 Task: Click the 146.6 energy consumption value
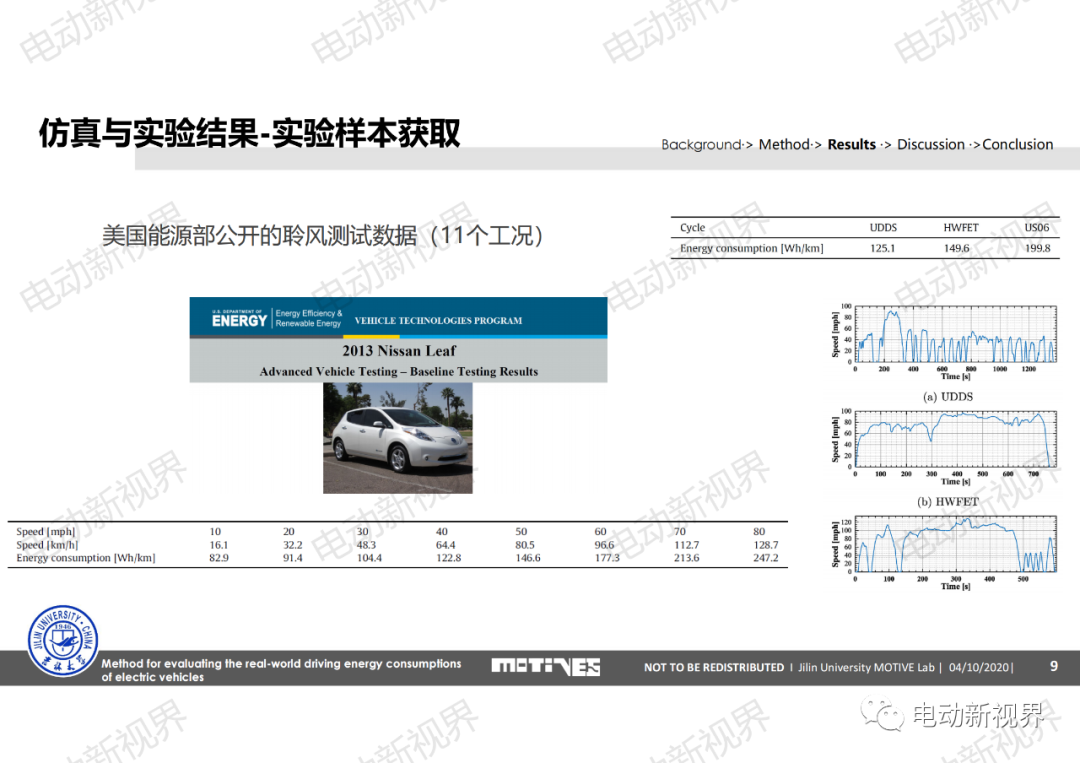pyautogui.click(x=528, y=558)
